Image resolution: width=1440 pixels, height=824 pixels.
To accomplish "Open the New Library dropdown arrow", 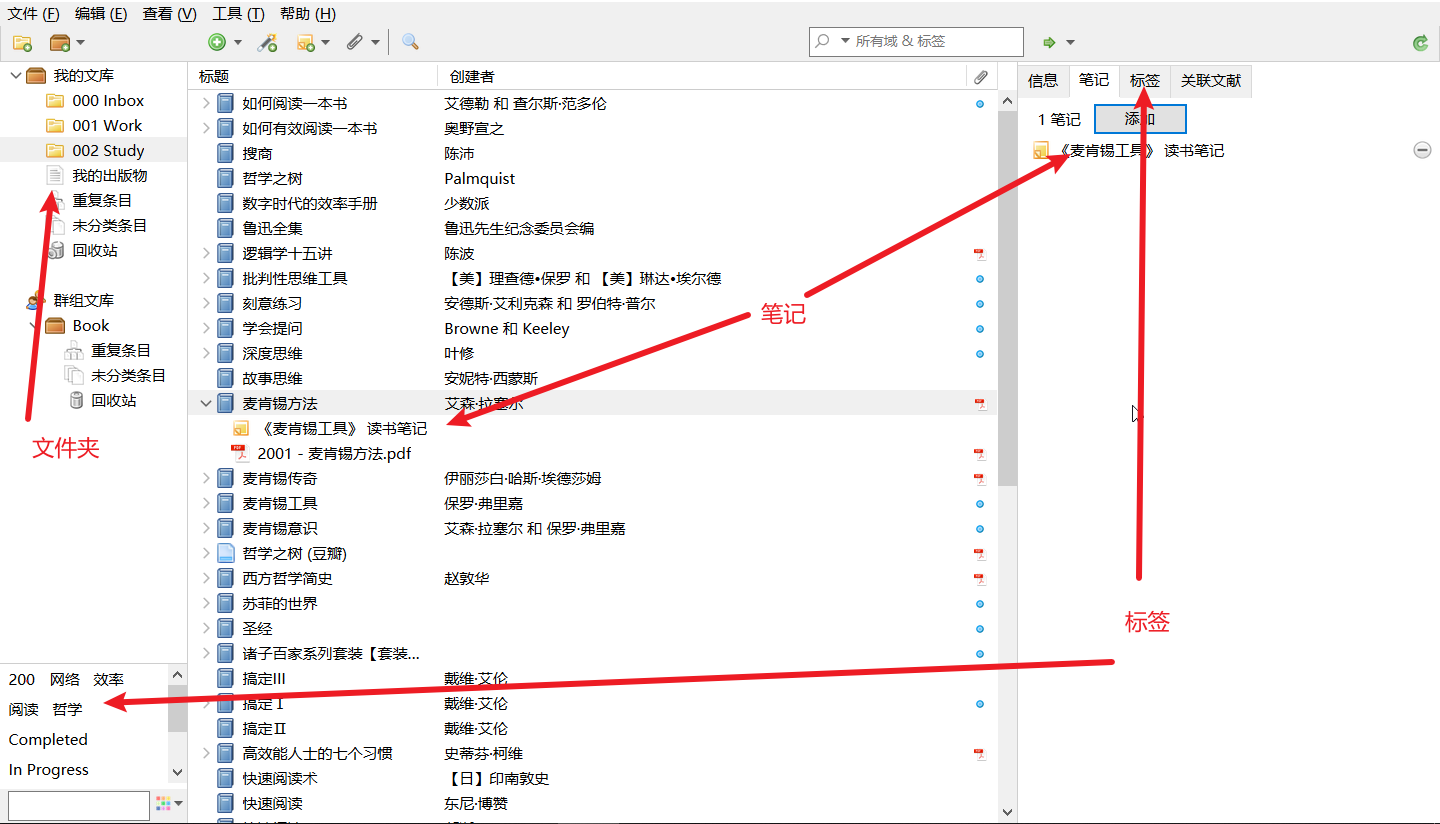I will pos(80,42).
